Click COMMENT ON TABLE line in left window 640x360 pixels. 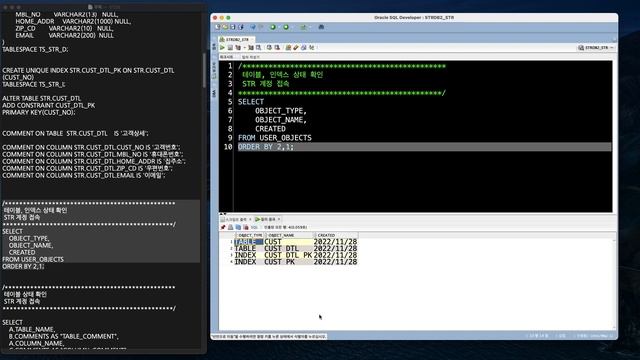point(75,133)
